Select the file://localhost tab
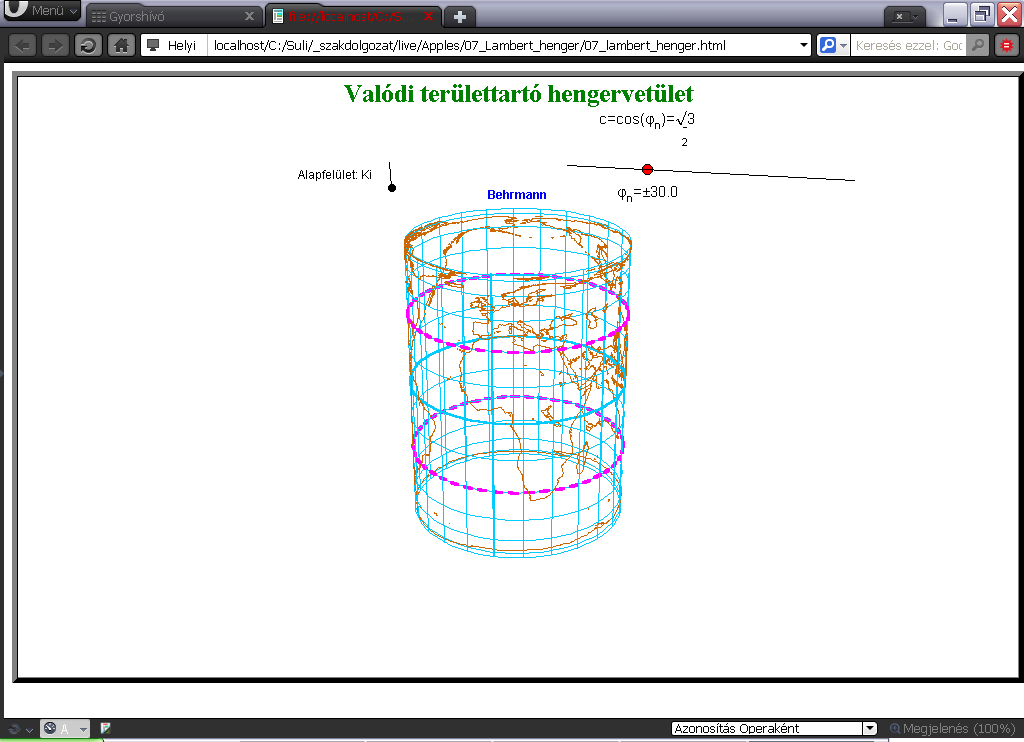The height and width of the screenshot is (742, 1024). (353, 16)
